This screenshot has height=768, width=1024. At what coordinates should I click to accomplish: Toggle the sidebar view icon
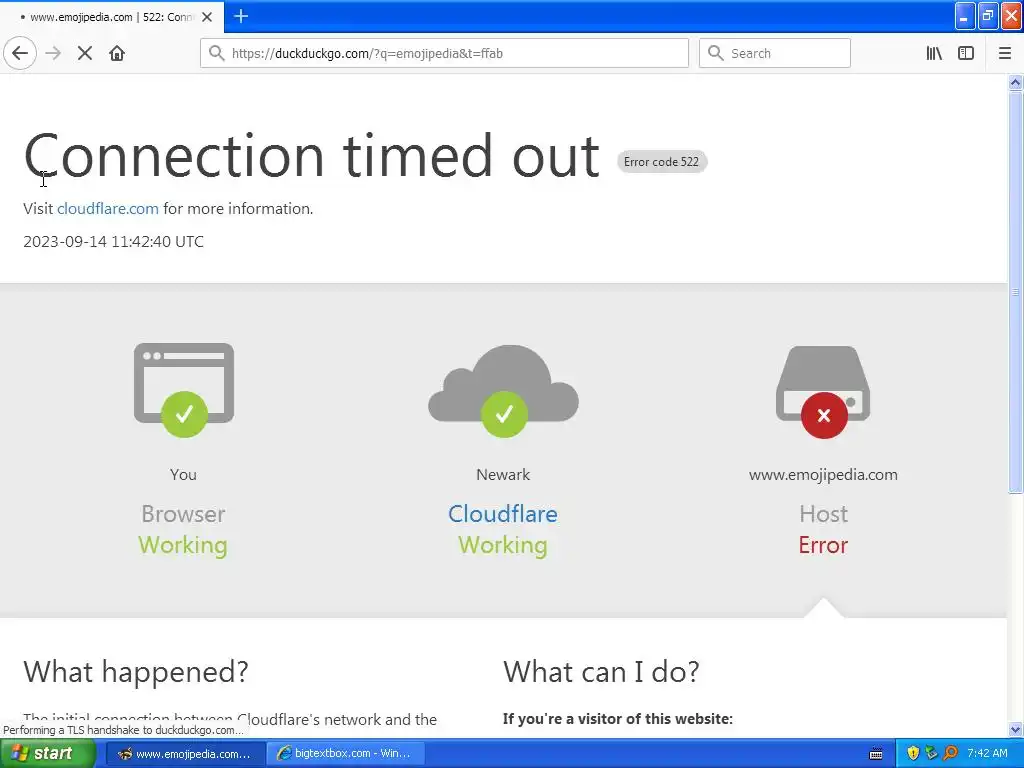pyautogui.click(x=966, y=54)
